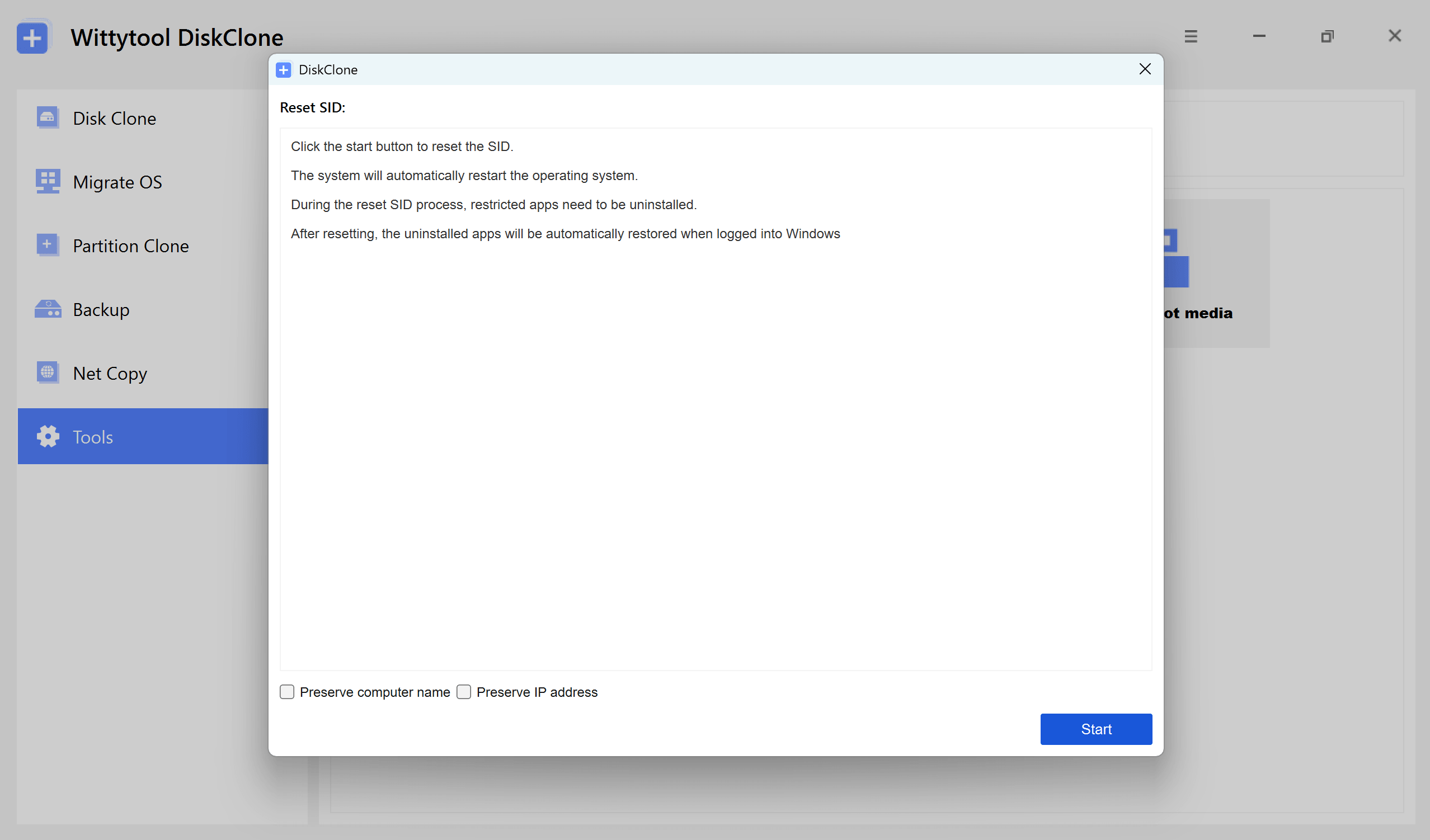Enable Preserve IP address checkbox
The image size is (1430, 840).
[464, 692]
